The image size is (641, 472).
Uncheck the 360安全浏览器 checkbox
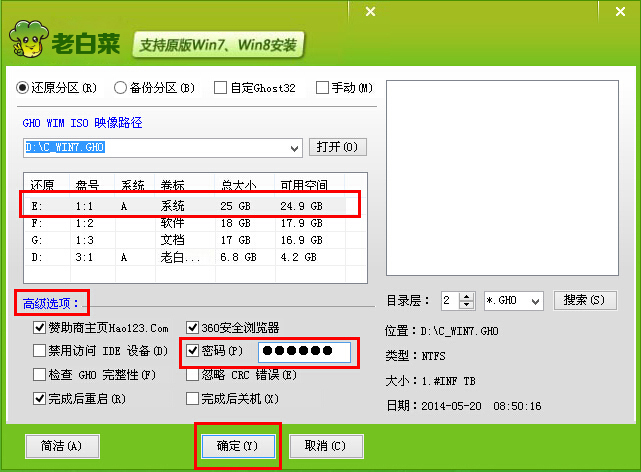(192, 327)
